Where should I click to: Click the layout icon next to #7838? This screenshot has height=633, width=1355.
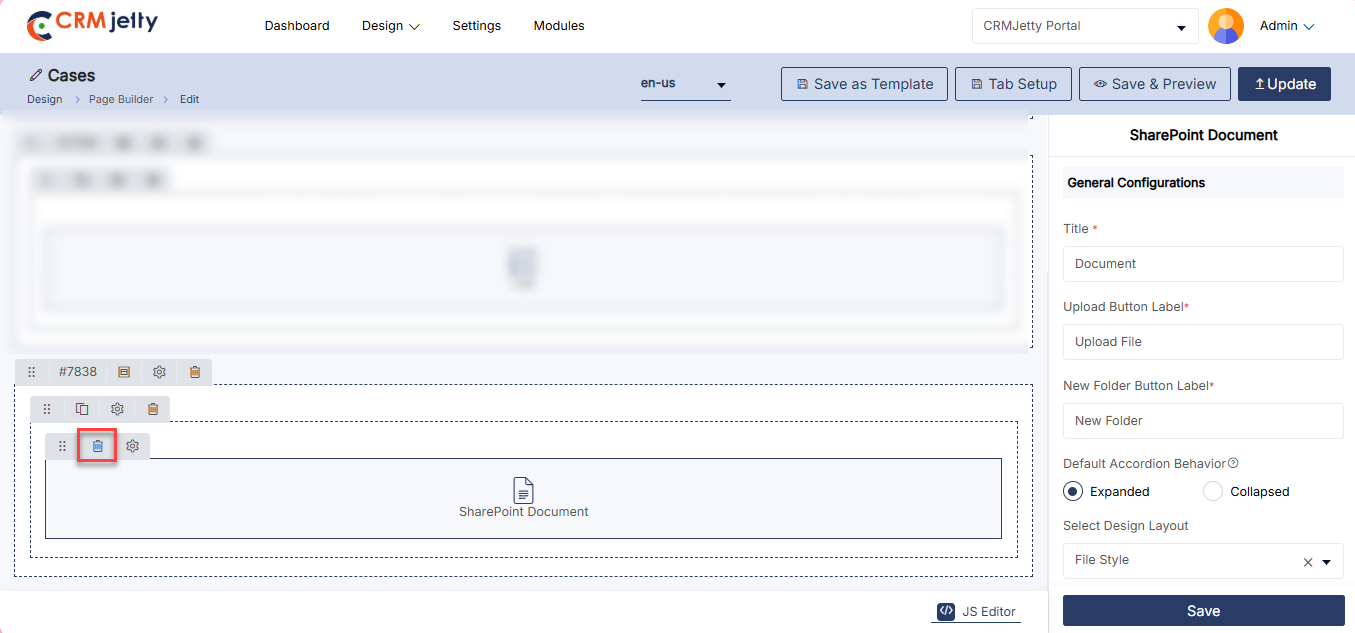click(124, 372)
